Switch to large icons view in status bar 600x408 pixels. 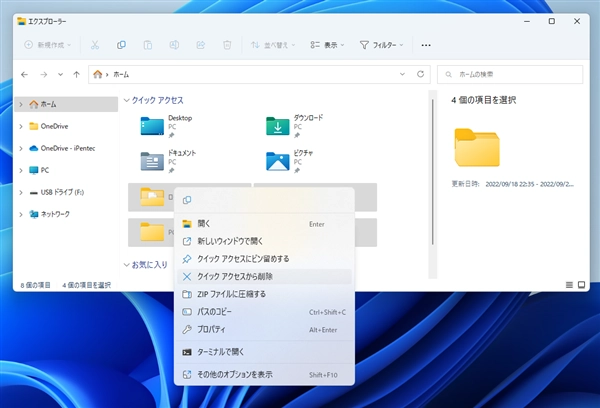(x=582, y=285)
